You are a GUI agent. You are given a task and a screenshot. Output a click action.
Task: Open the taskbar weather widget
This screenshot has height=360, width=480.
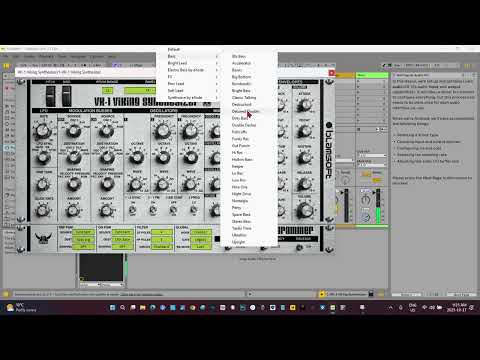pyautogui.click(x=21, y=308)
